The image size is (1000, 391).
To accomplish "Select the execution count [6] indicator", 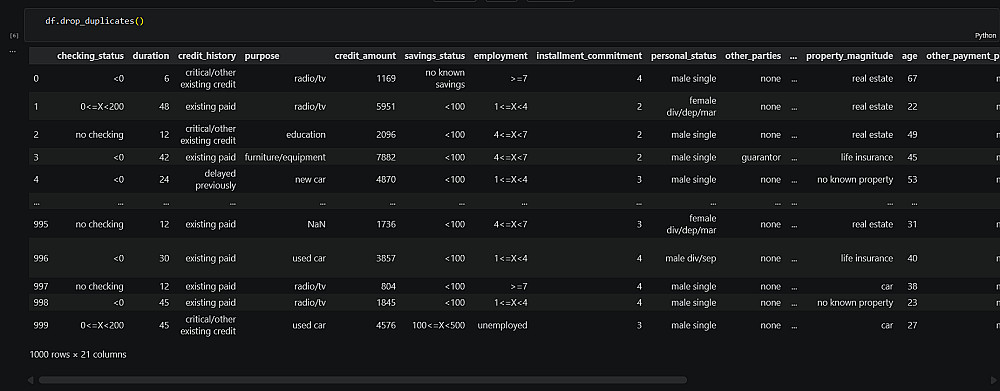I will [x=13, y=36].
